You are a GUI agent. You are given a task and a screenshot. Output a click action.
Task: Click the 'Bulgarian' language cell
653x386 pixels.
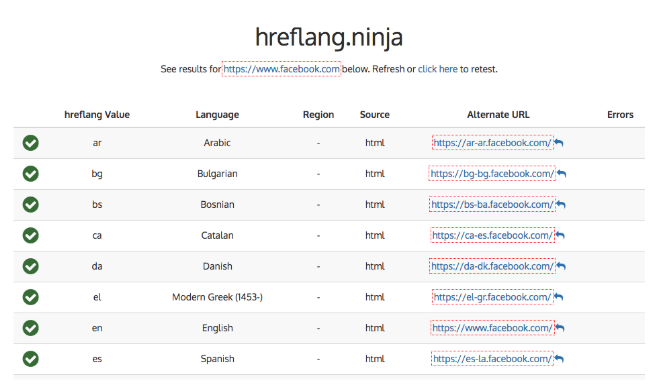[217, 174]
